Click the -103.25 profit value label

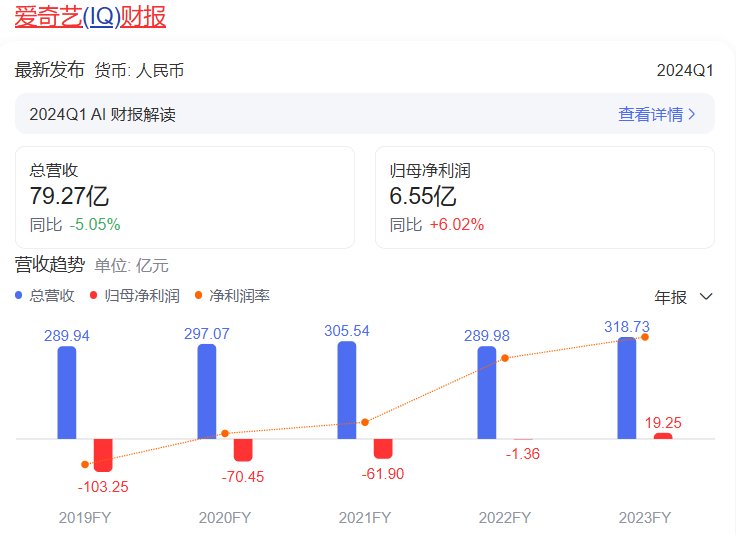pos(103,487)
